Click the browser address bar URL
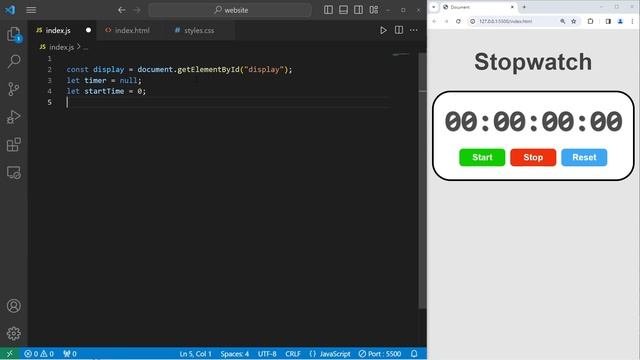640x360 pixels. [x=505, y=21]
